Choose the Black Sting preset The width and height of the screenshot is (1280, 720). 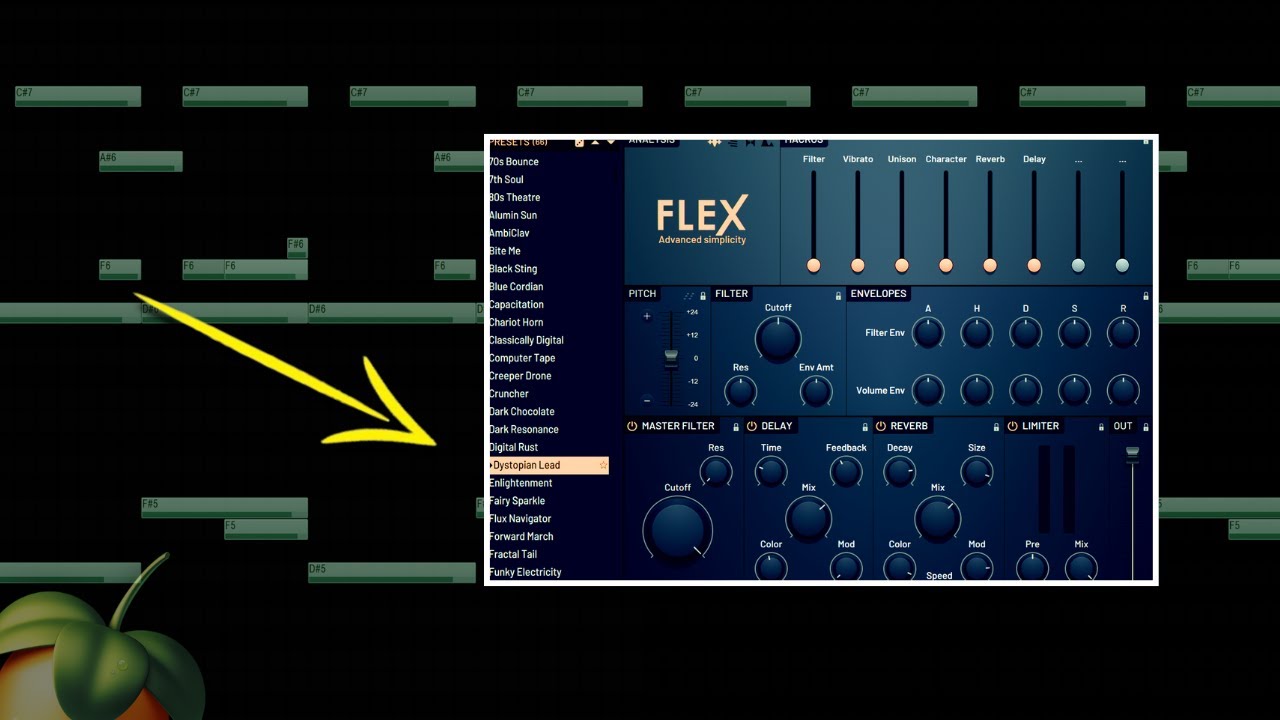click(513, 269)
